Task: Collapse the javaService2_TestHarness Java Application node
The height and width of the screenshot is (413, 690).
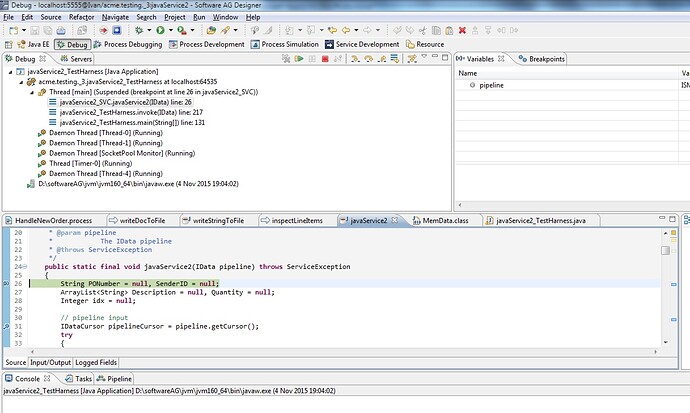Action: [11, 72]
